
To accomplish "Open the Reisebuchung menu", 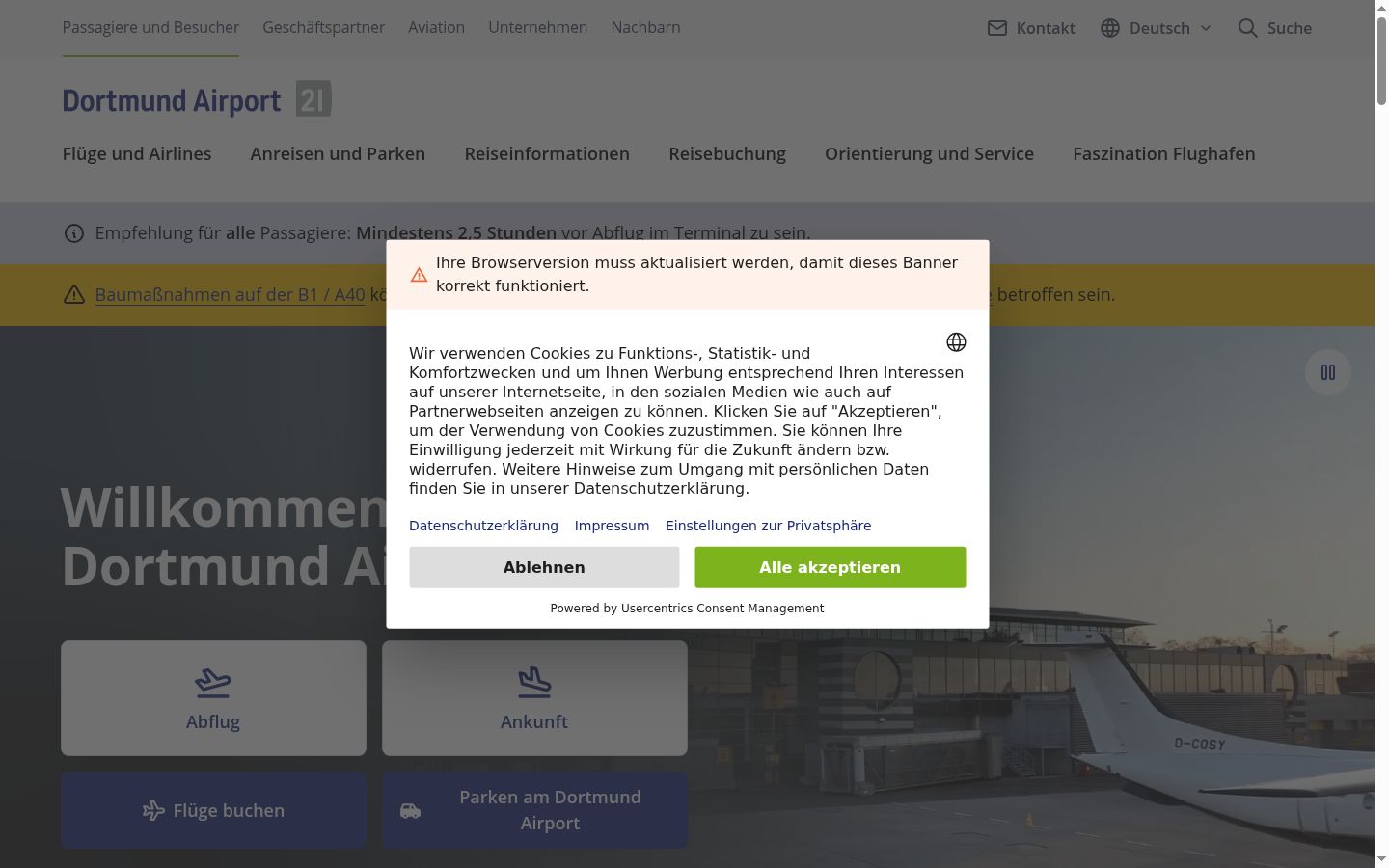I will [727, 154].
